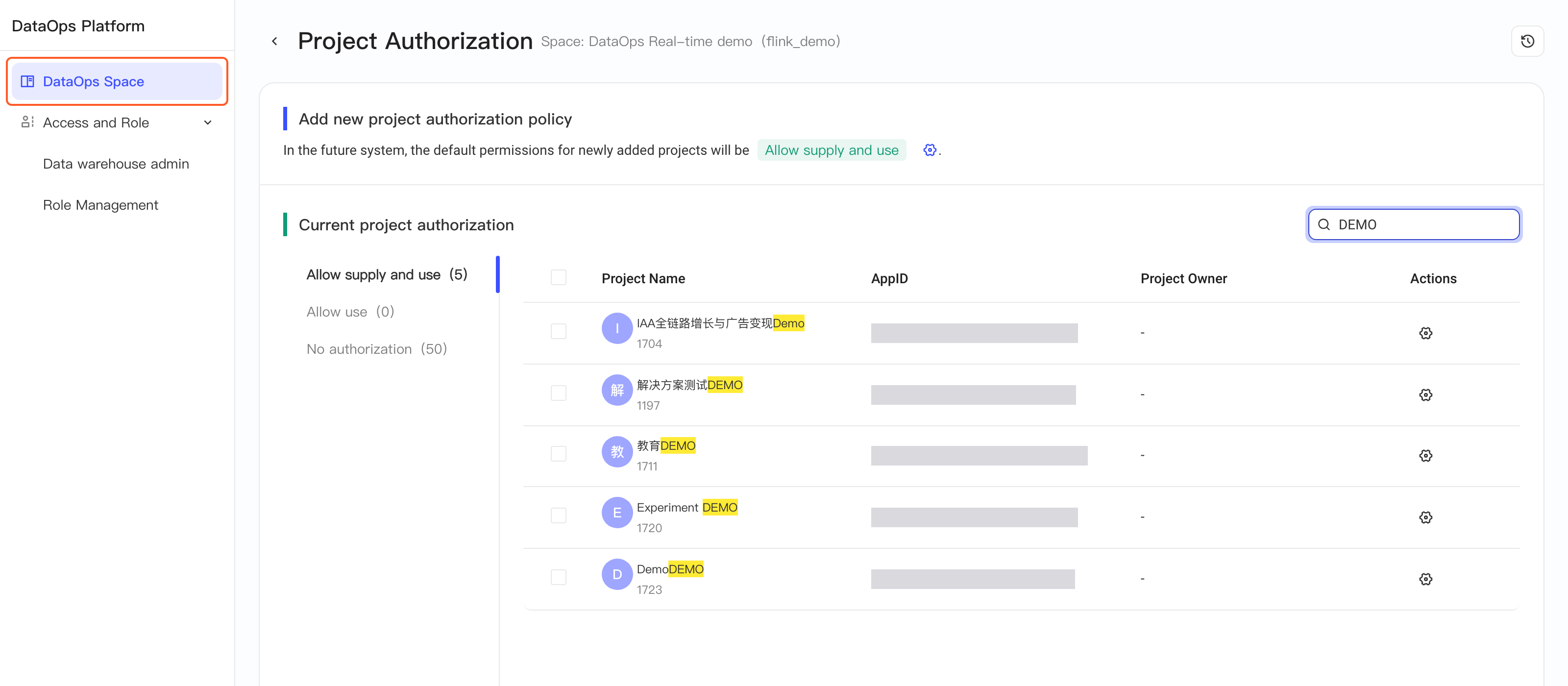Toggle the select-all checkbox in table header
The image size is (1568, 686).
click(x=558, y=277)
